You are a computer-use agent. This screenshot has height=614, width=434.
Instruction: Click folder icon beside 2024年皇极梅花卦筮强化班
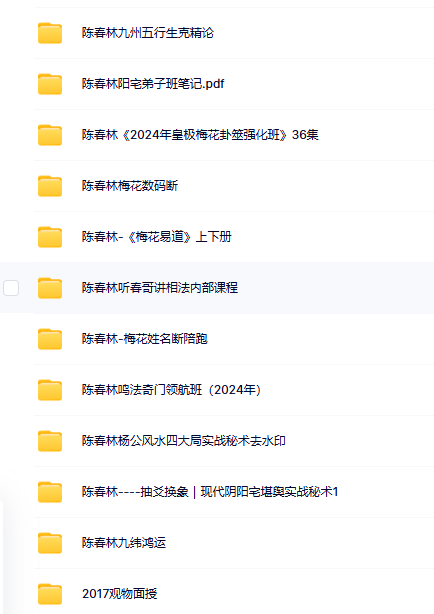click(50, 135)
